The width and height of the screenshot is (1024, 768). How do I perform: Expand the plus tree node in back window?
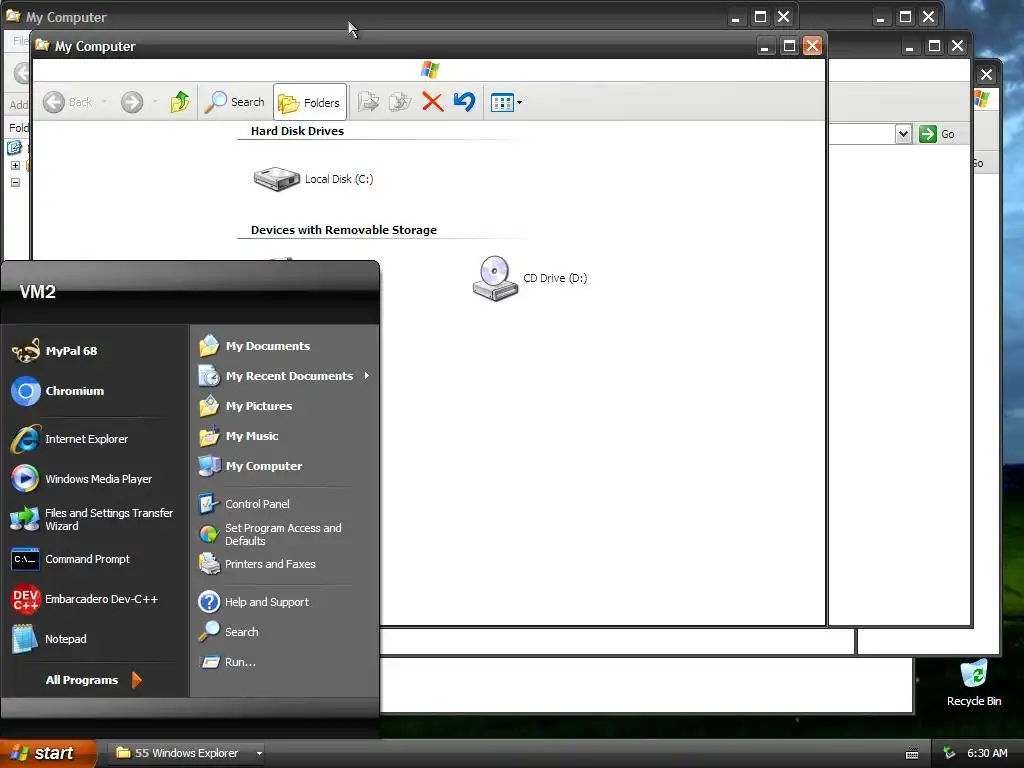click(15, 165)
